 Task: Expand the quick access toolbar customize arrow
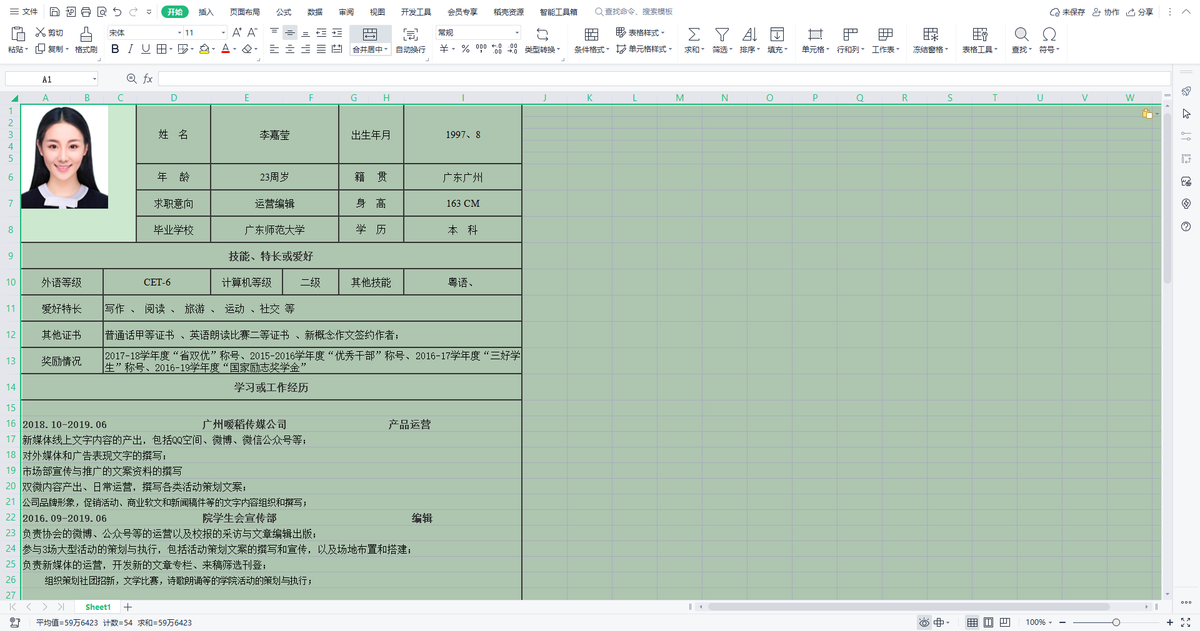tap(149, 12)
